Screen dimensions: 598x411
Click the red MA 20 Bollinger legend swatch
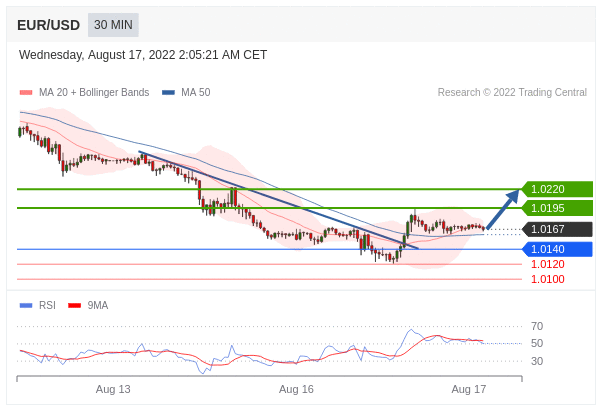click(x=26, y=93)
